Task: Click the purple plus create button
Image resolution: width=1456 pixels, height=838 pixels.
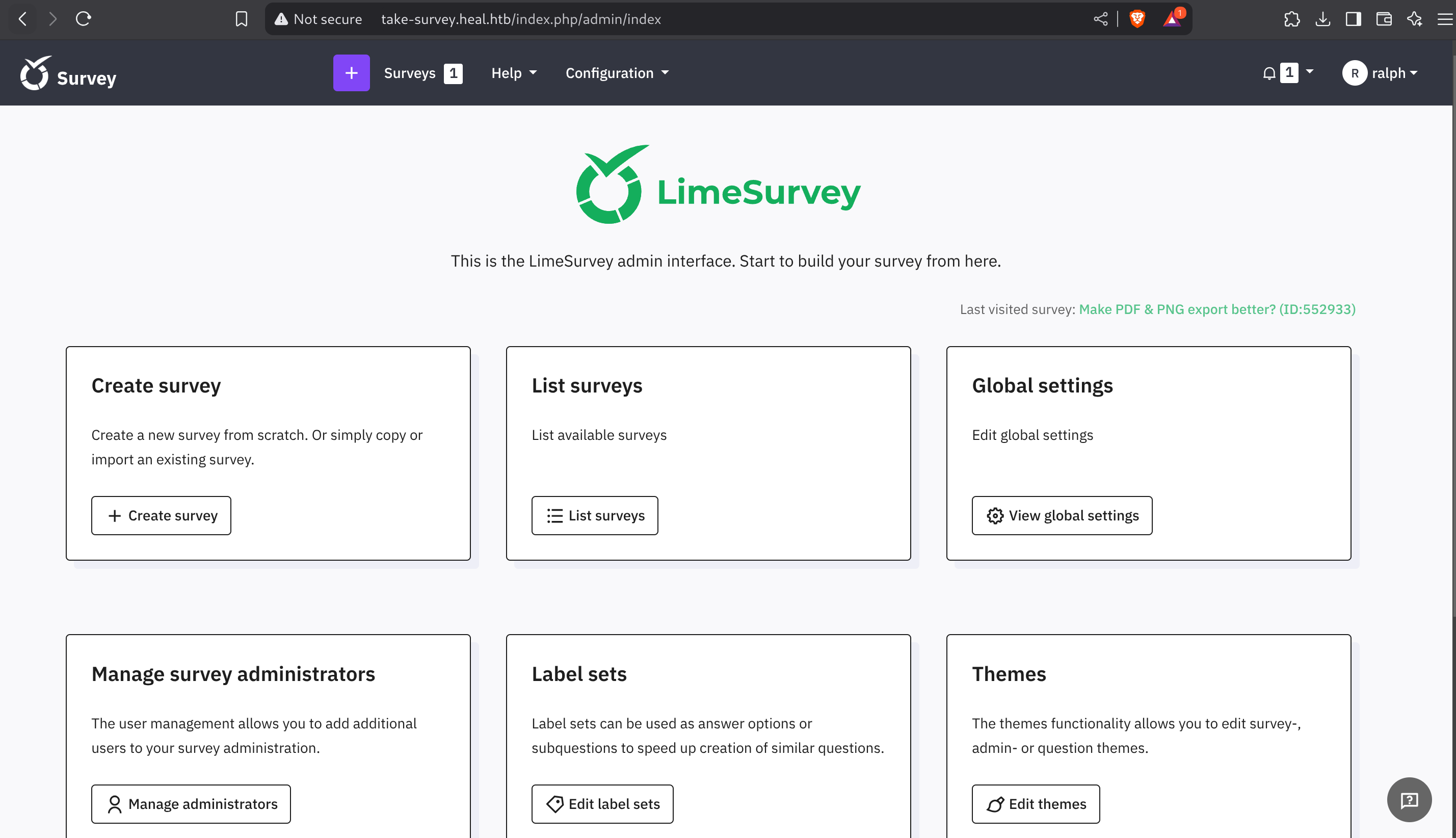Action: point(351,73)
